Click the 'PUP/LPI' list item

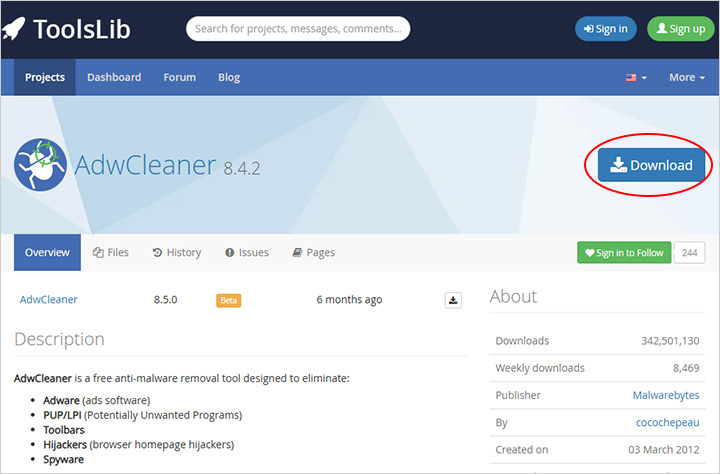pos(142,415)
